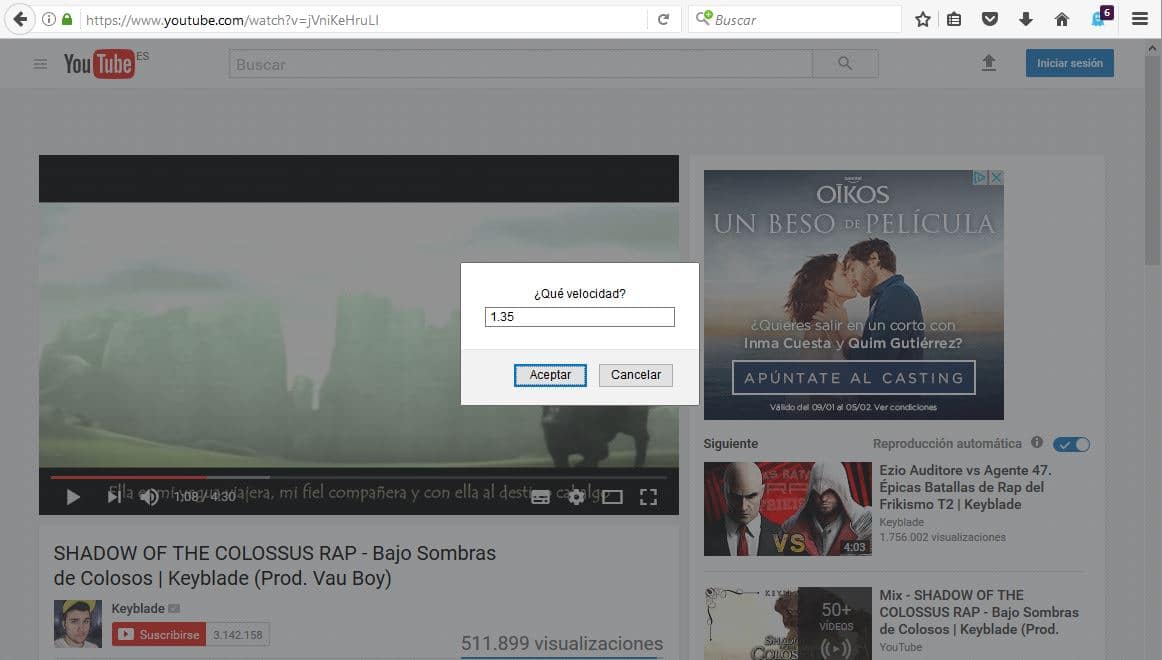Image resolution: width=1162 pixels, height=660 pixels.
Task: Click Keyblade under Ezio Auditore video
Action: coord(901,522)
